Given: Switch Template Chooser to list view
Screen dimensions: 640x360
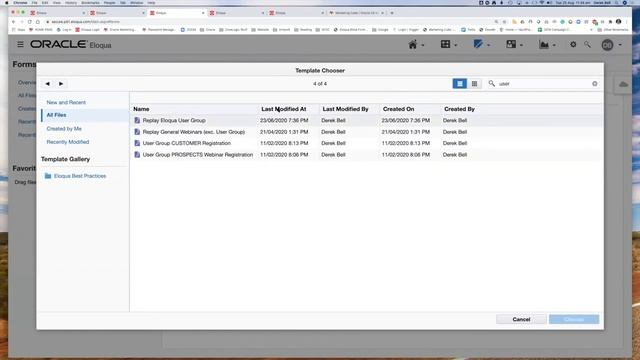Looking at the screenshot, I should pyautogui.click(x=460, y=84).
